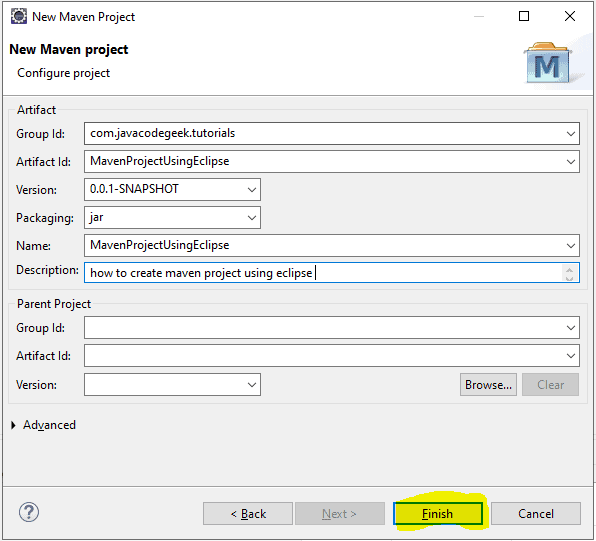This screenshot has width=596, height=541.
Task: Click the 'New Maven project' heading
Action: point(69,49)
